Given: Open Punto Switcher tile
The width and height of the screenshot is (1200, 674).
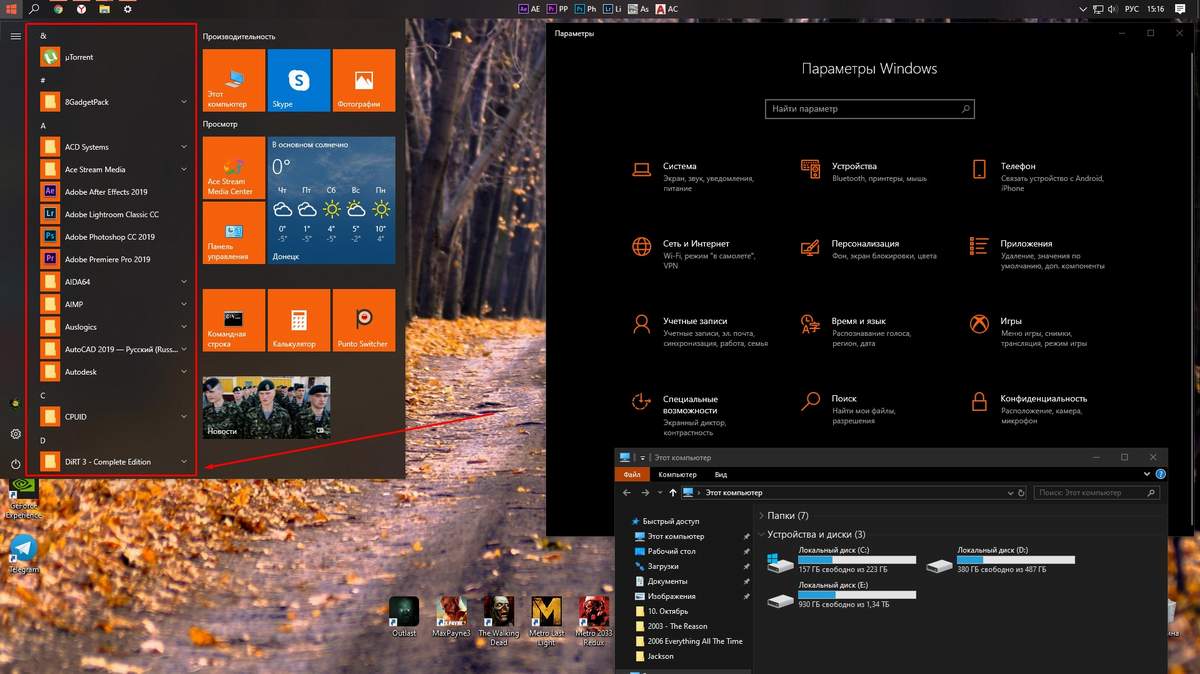Looking at the screenshot, I should [x=363, y=320].
